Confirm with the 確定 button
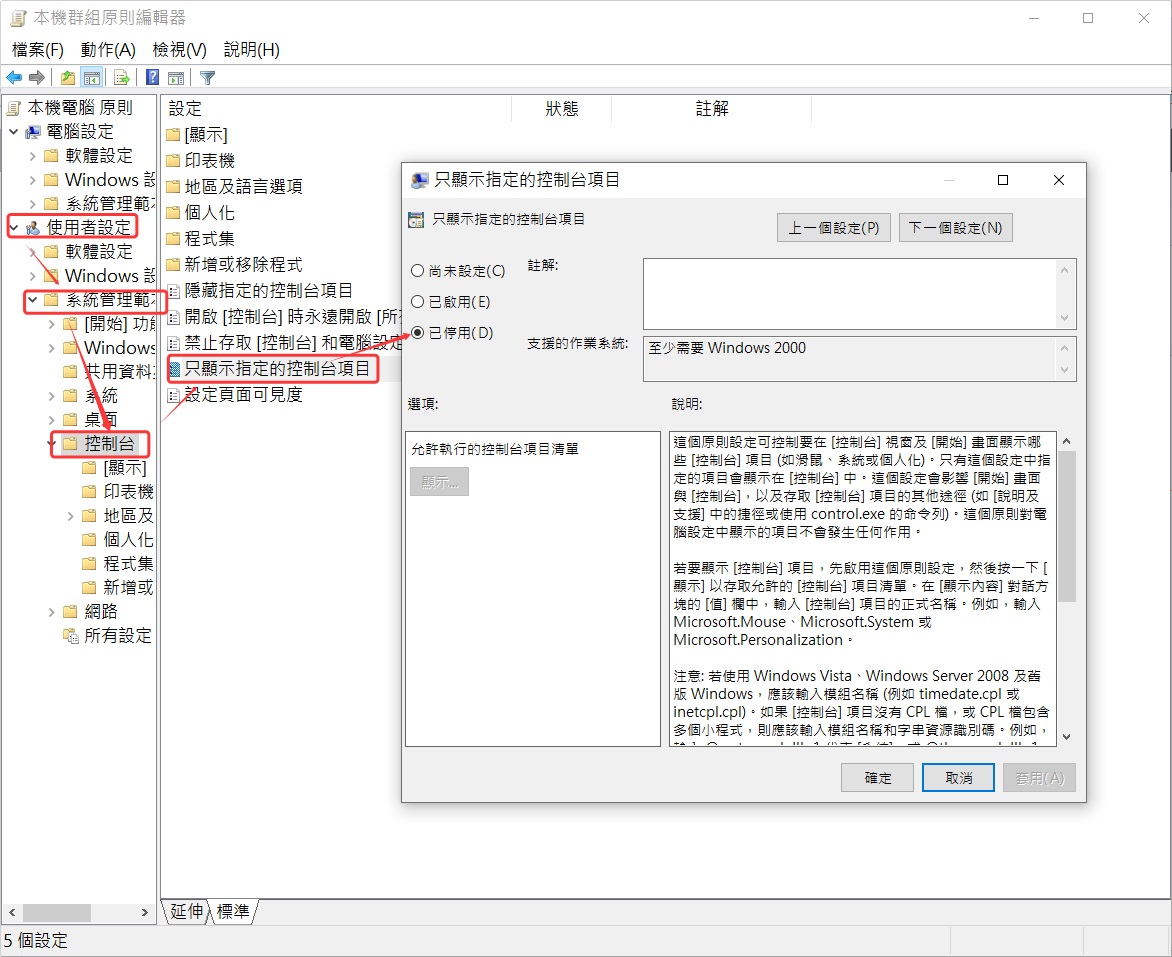 [x=878, y=778]
